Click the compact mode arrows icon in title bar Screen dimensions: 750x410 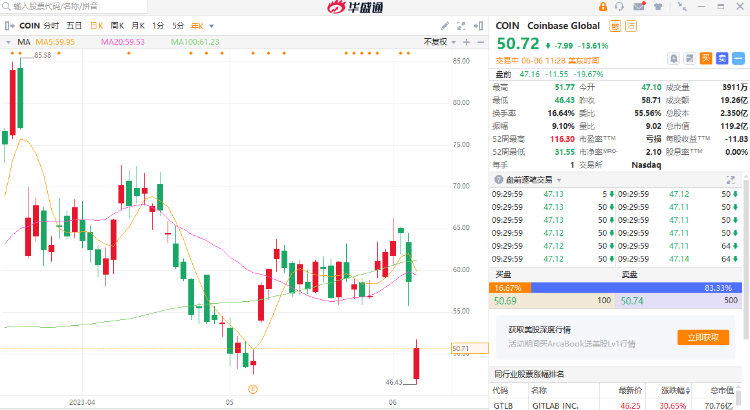click(682, 7)
